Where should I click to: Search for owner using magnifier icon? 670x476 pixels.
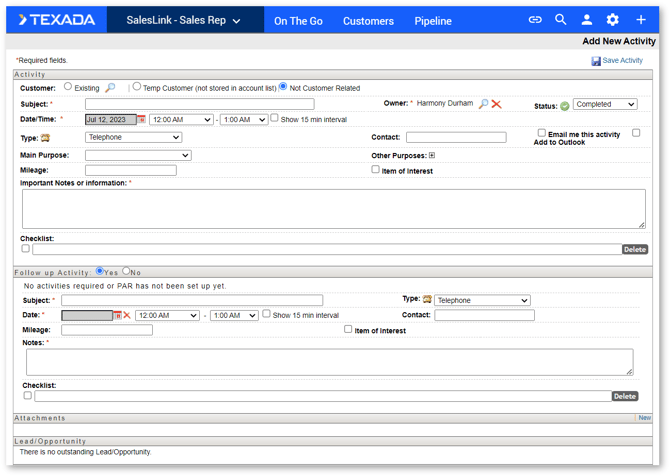[483, 104]
